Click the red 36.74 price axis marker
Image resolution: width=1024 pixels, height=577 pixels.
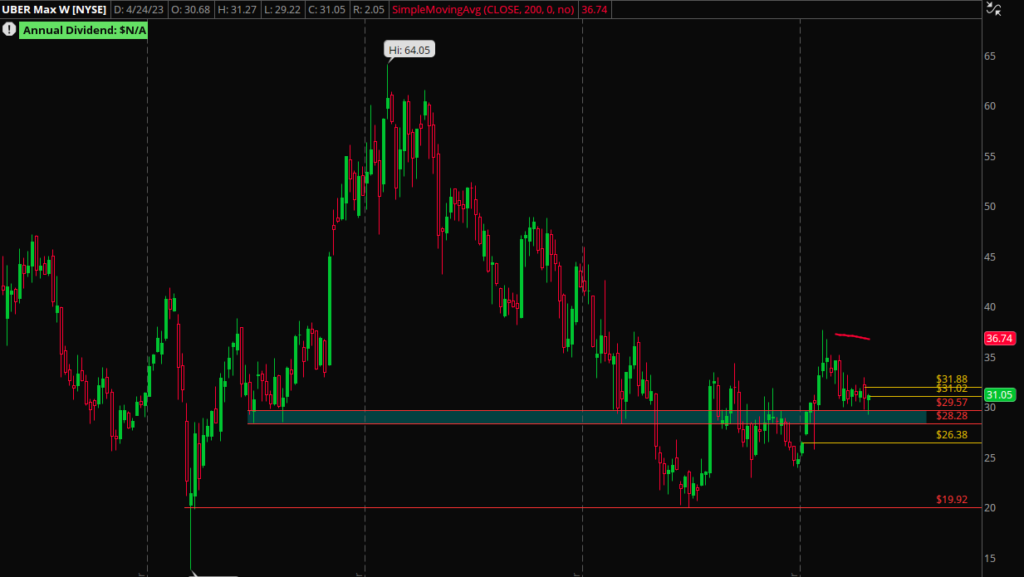click(x=1001, y=339)
